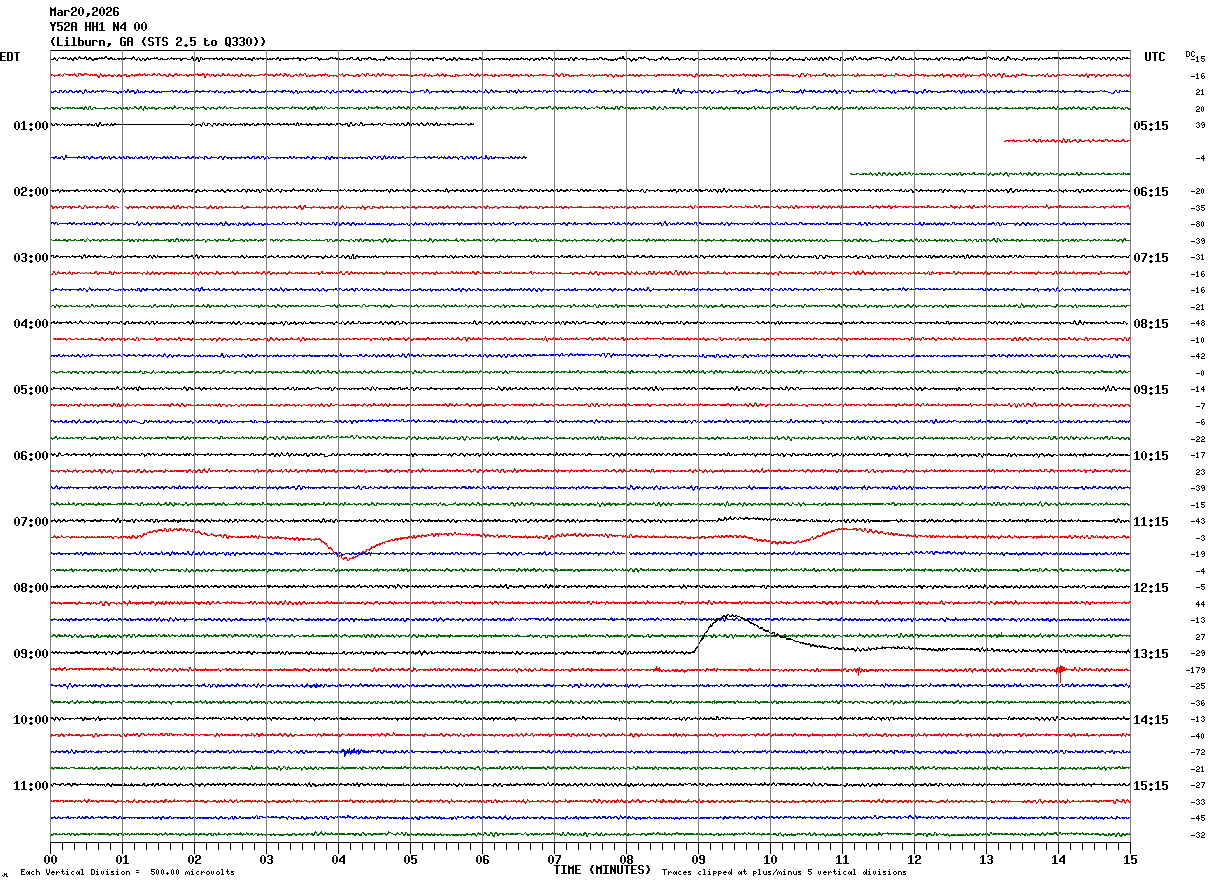Viewport: 1210px width, 886px height.
Task: Click the 11:15 UTC row label
Action: pos(1150,522)
